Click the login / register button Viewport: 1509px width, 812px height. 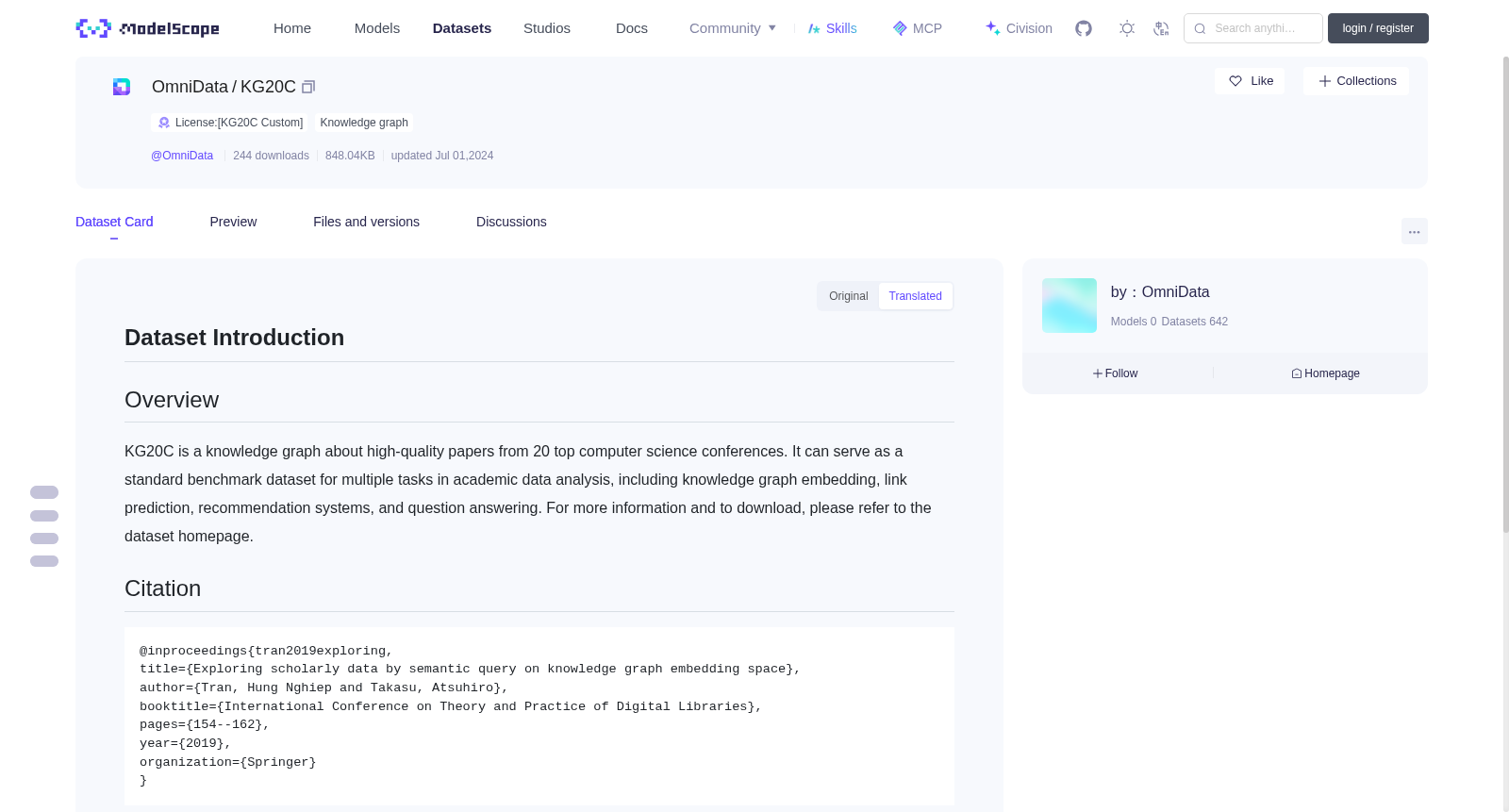click(x=1378, y=28)
